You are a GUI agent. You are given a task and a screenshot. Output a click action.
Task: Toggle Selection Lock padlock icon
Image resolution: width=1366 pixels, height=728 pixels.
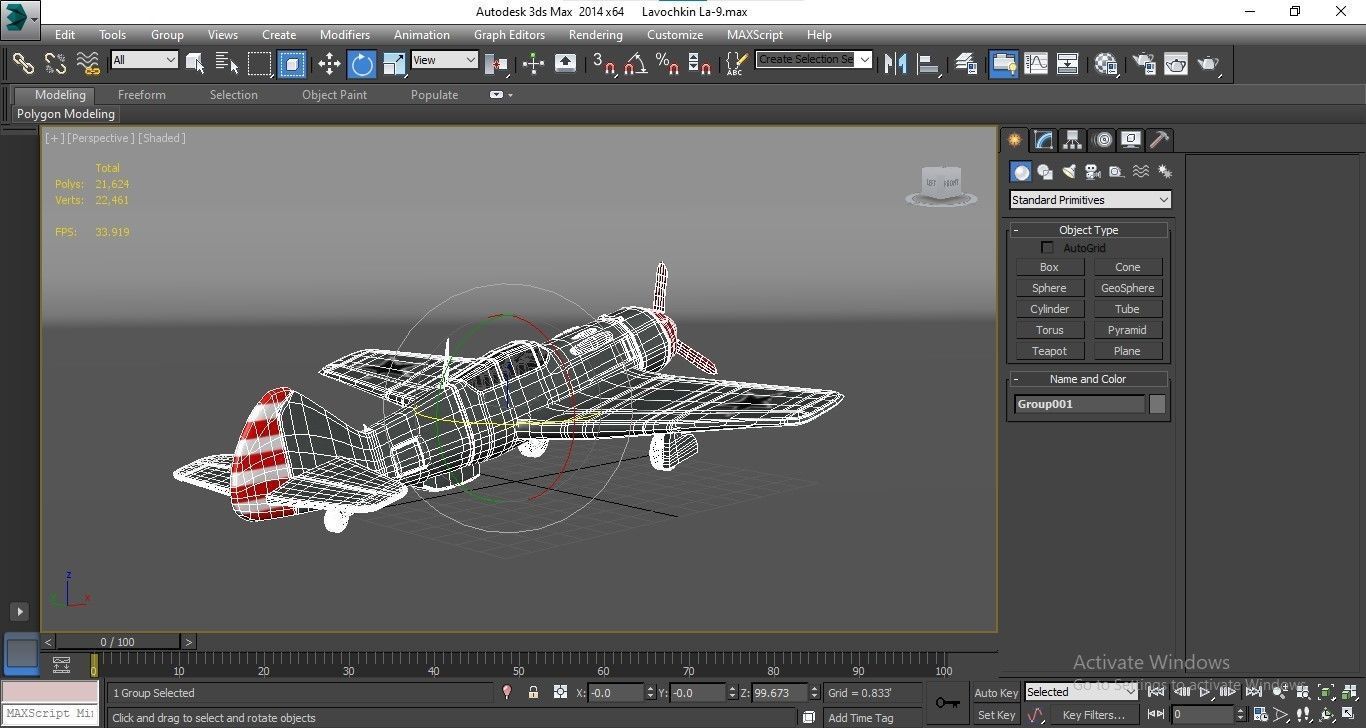[533, 692]
